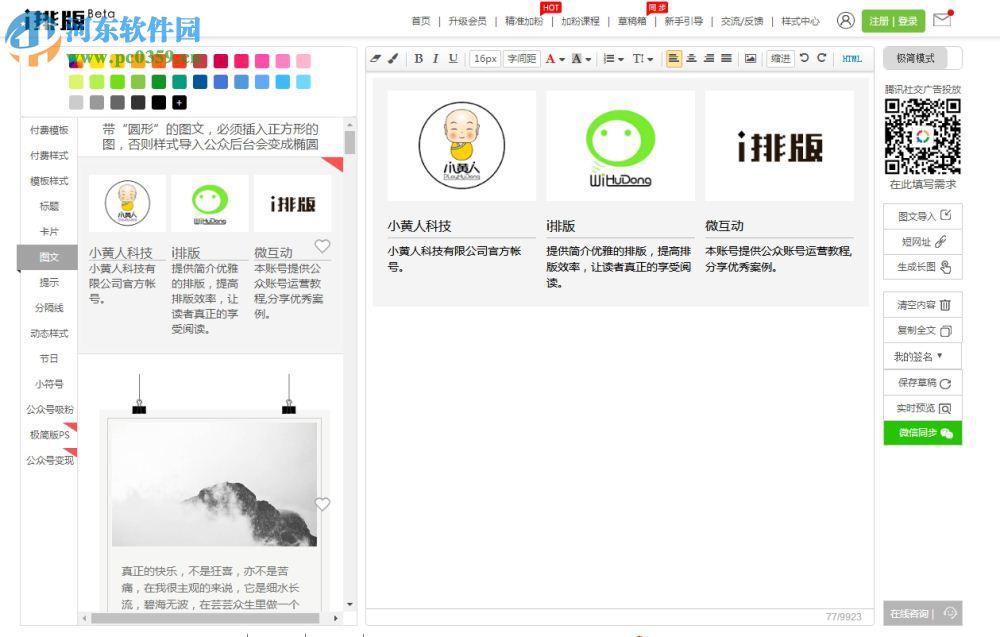Open the HTML source view

pos(851,59)
